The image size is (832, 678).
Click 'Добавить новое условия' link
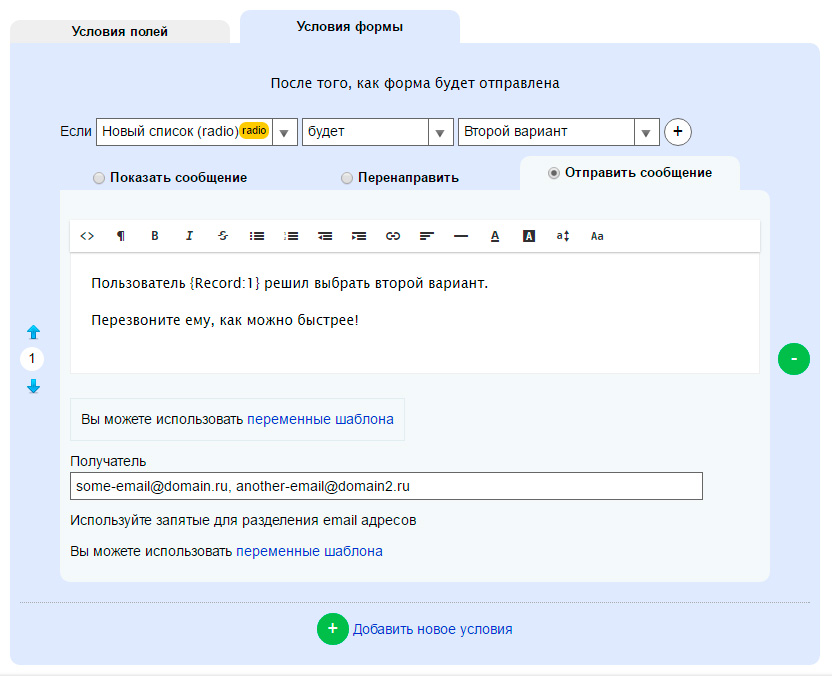pos(432,629)
